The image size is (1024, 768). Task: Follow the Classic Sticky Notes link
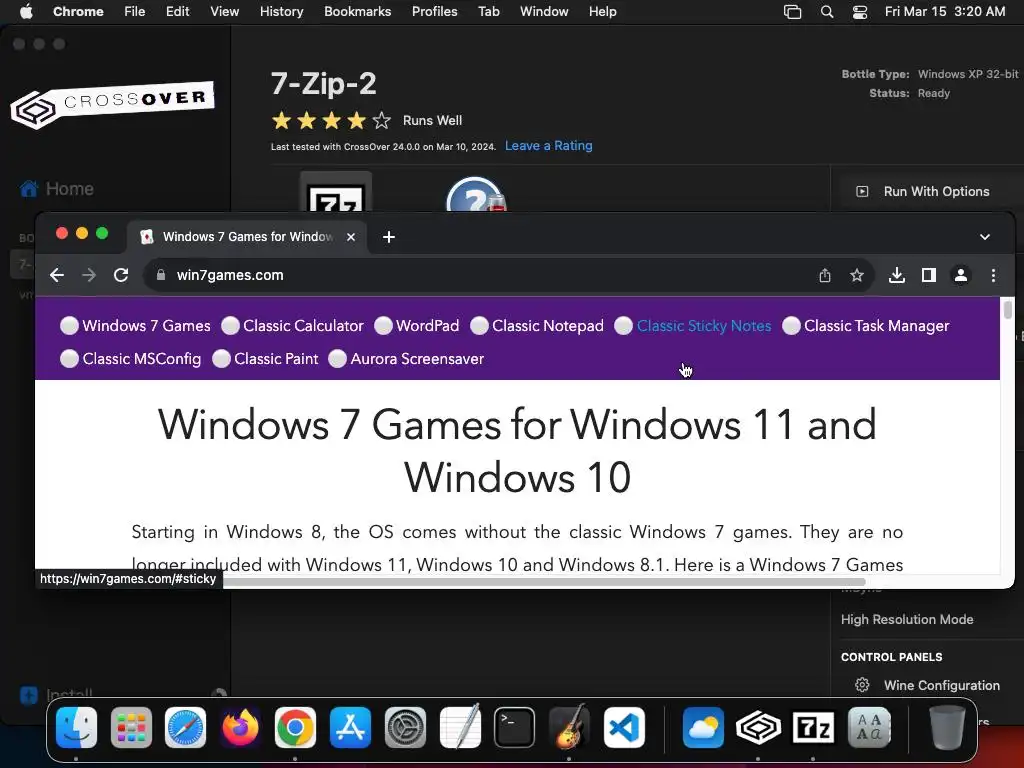point(704,325)
